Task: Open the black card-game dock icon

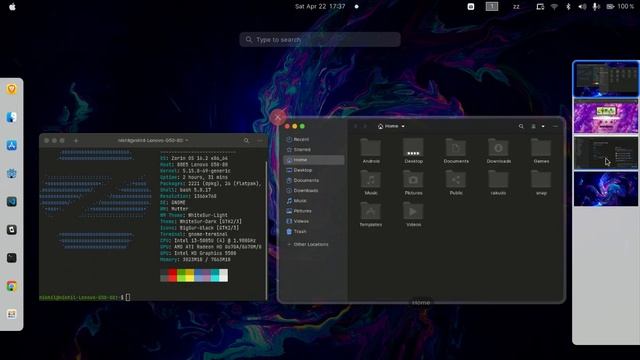Action: point(11,230)
